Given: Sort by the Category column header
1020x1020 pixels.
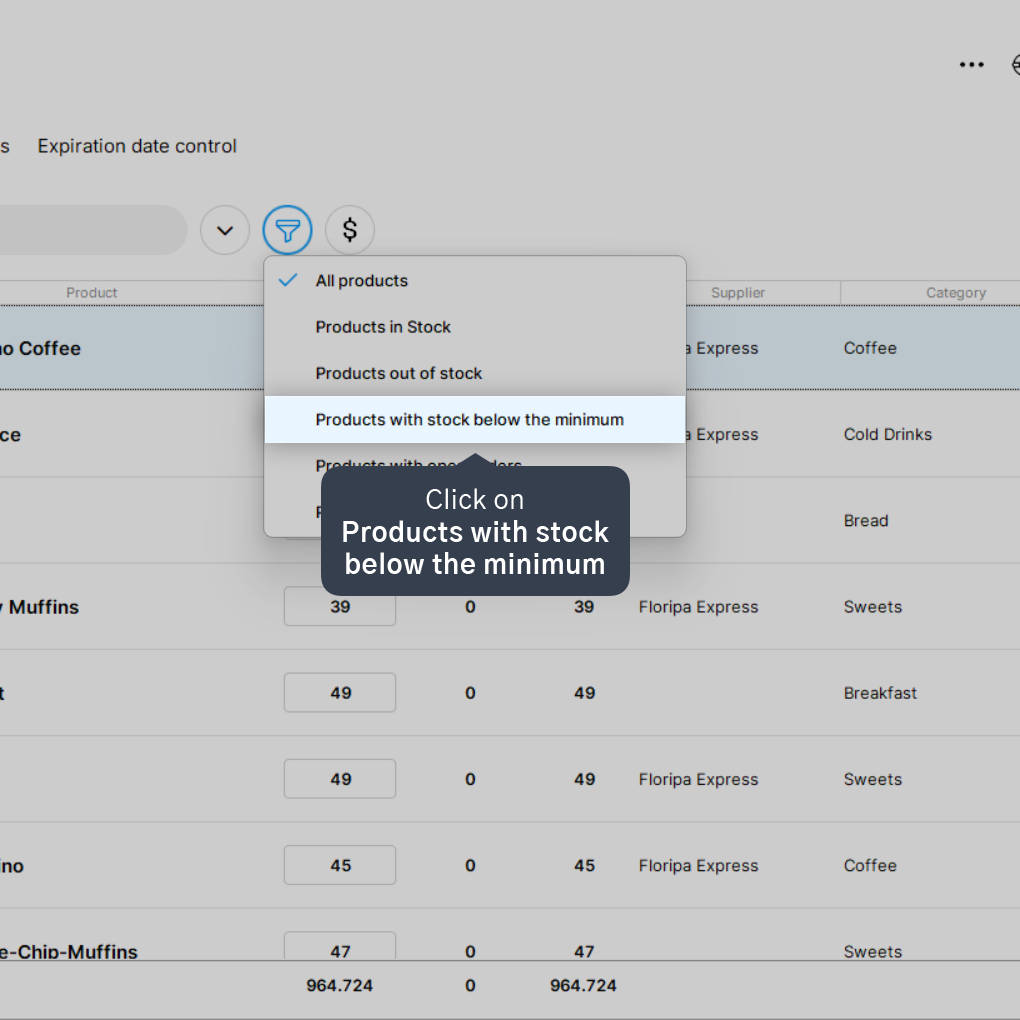Looking at the screenshot, I should click(956, 293).
